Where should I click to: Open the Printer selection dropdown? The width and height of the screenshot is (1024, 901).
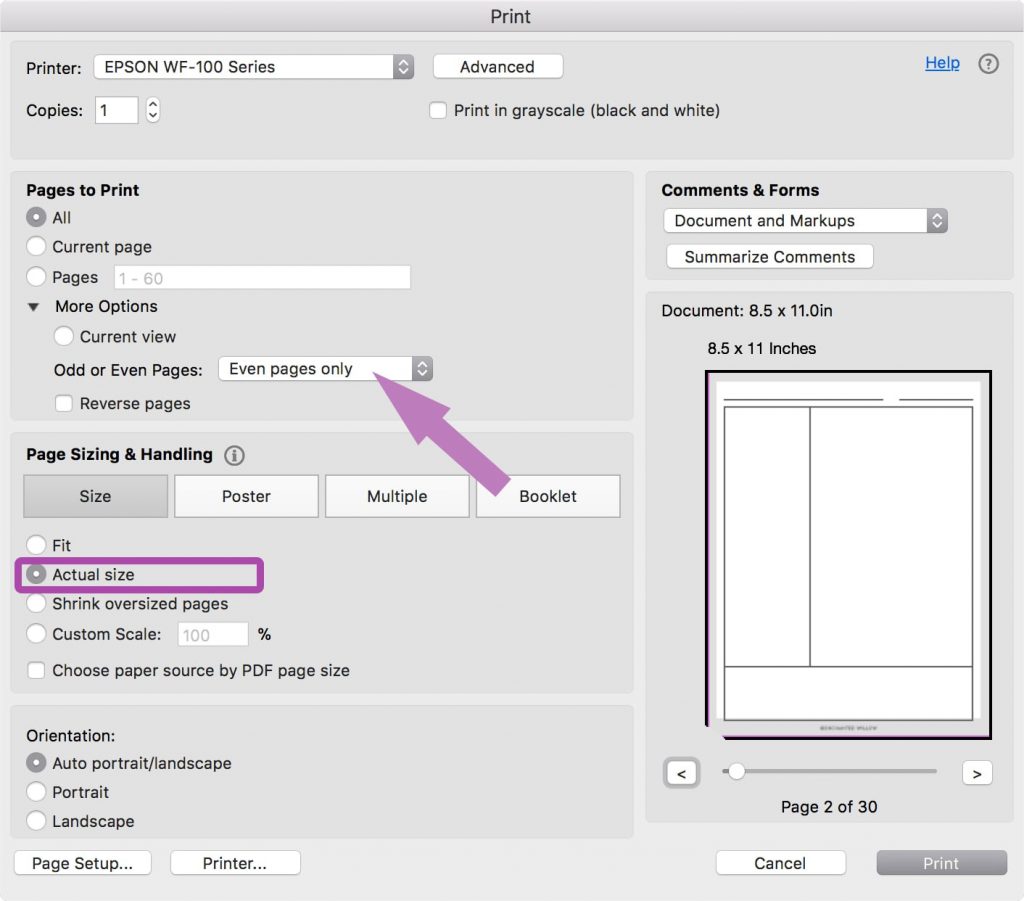point(253,67)
